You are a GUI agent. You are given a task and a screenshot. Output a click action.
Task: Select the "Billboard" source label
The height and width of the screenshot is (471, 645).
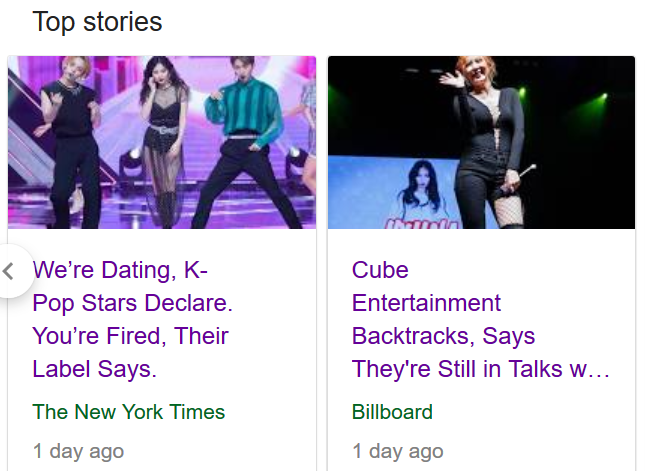pos(392,412)
